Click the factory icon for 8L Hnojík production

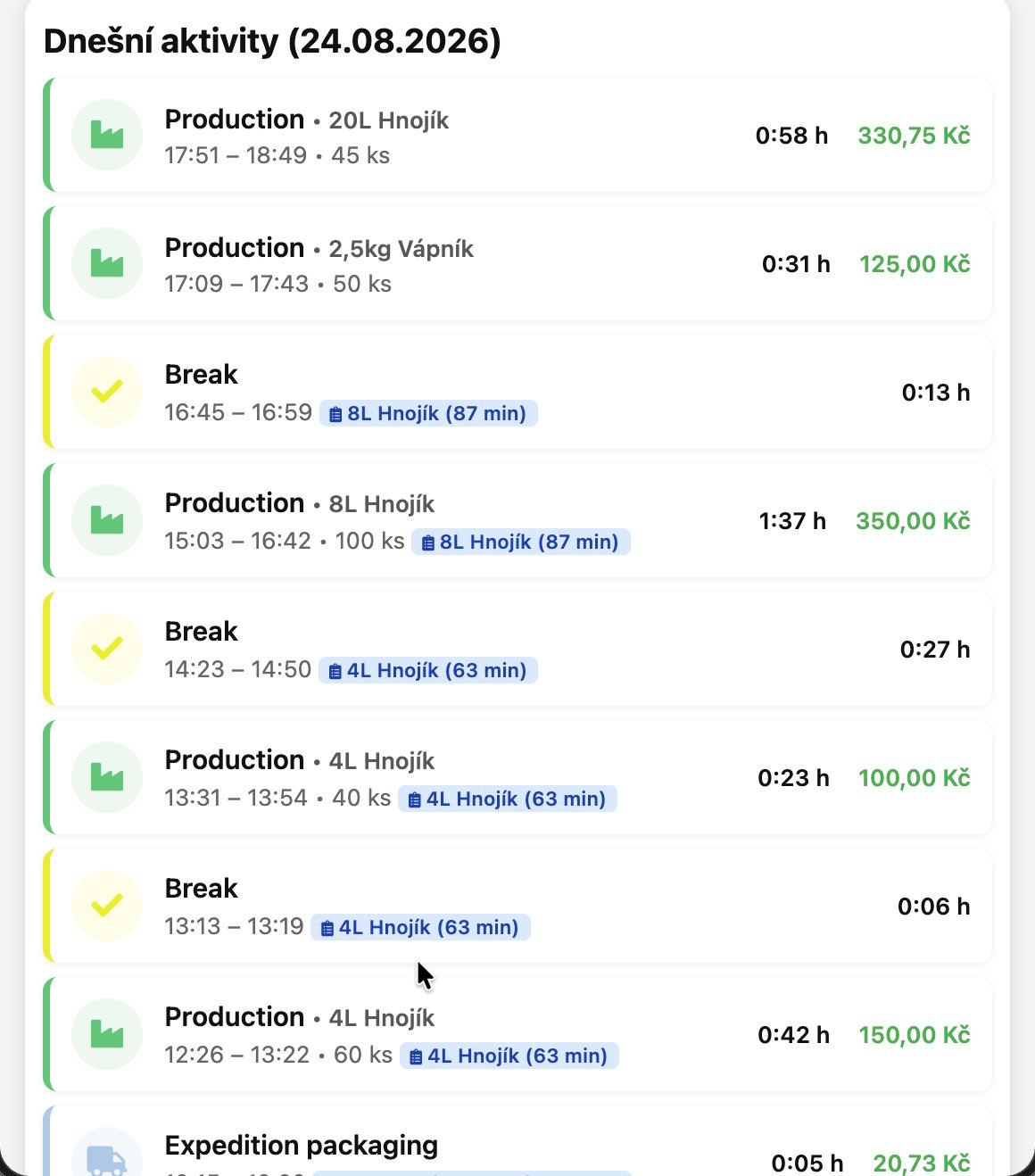click(107, 520)
